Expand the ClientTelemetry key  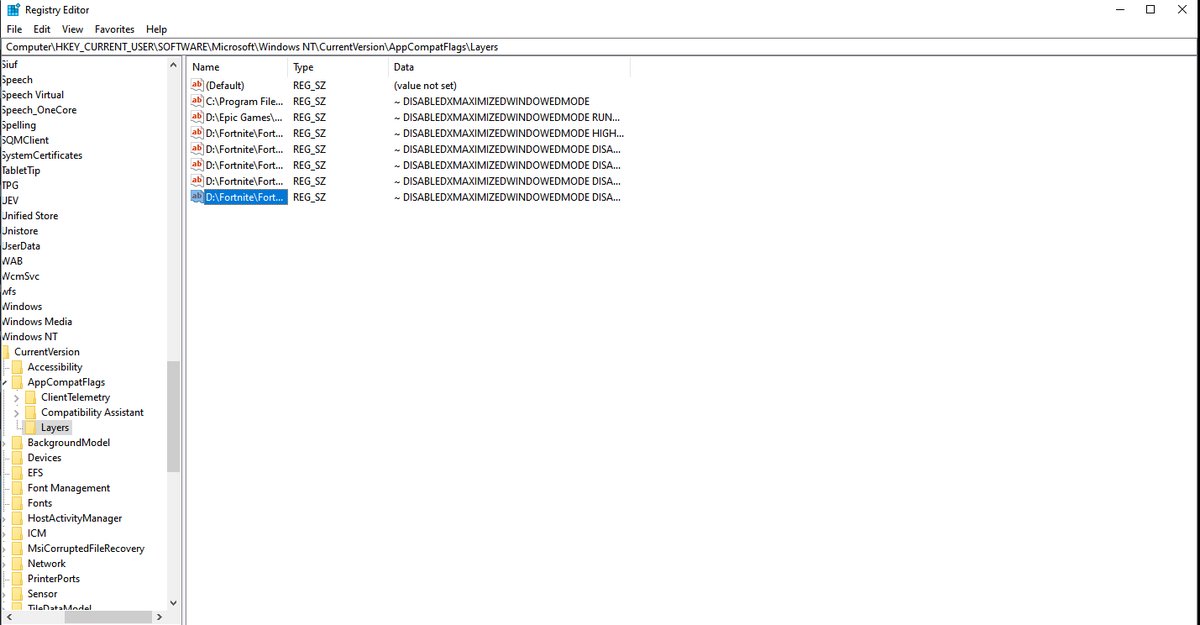point(16,398)
